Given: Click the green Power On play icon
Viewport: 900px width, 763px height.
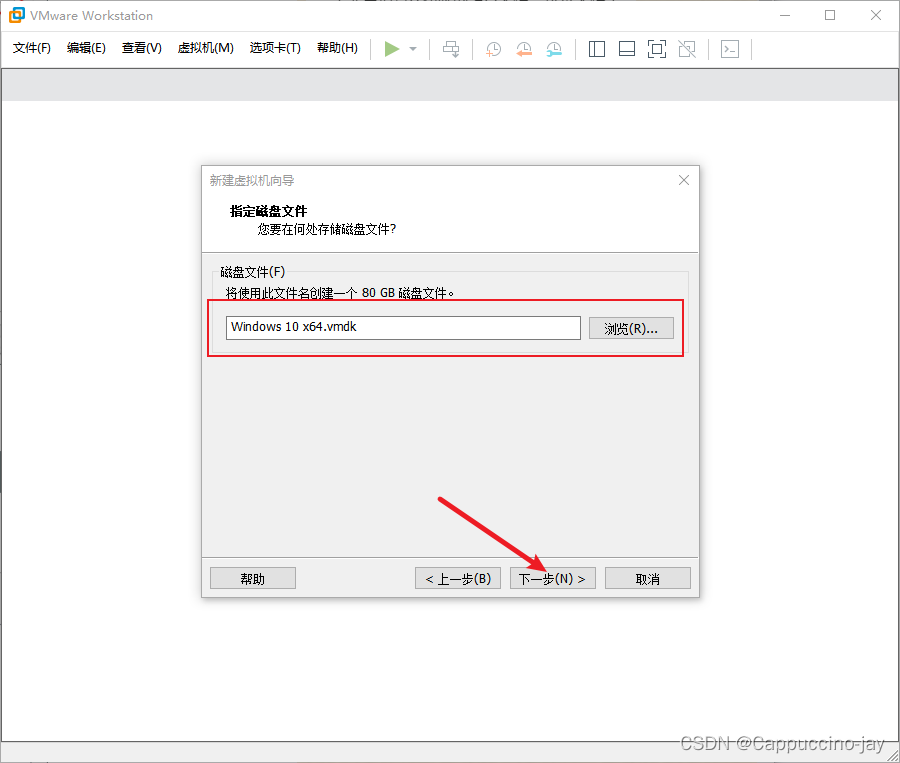Looking at the screenshot, I should click(392, 49).
